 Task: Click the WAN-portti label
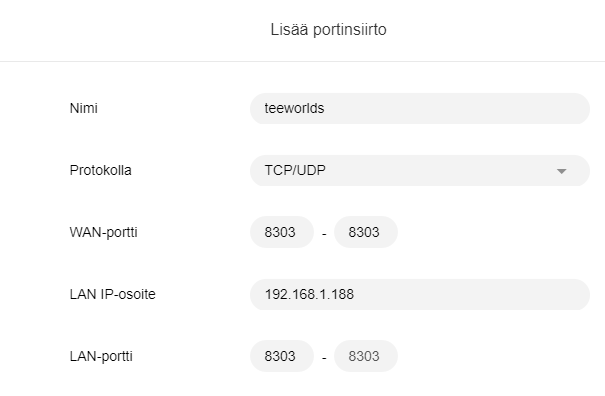103,232
